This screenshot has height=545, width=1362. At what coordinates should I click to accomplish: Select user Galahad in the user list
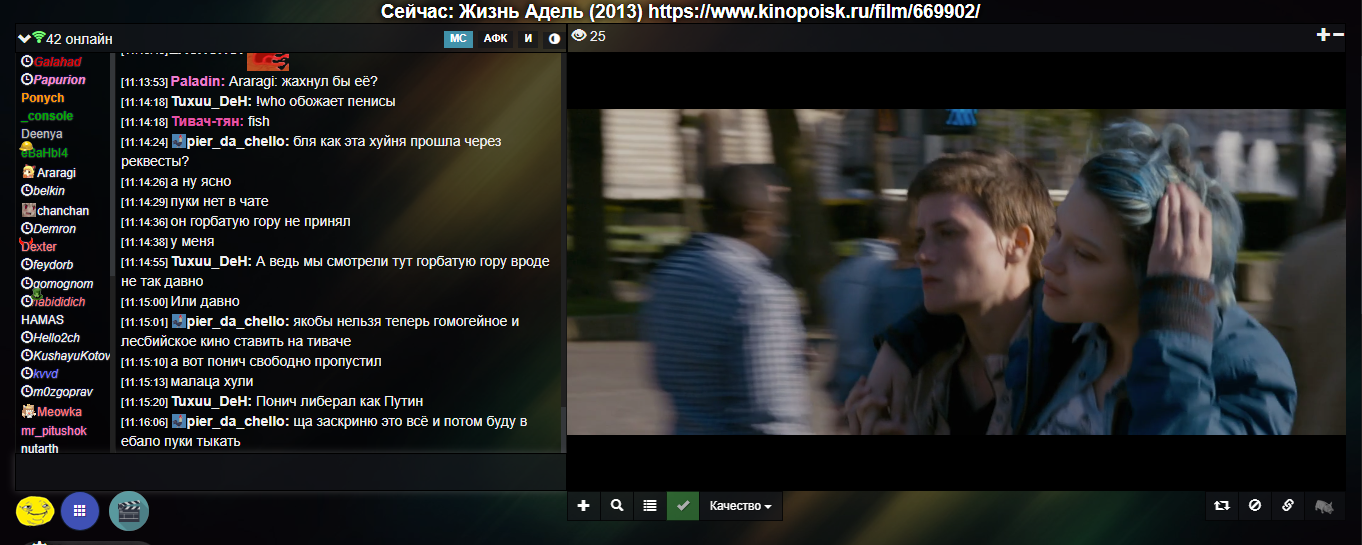58,62
